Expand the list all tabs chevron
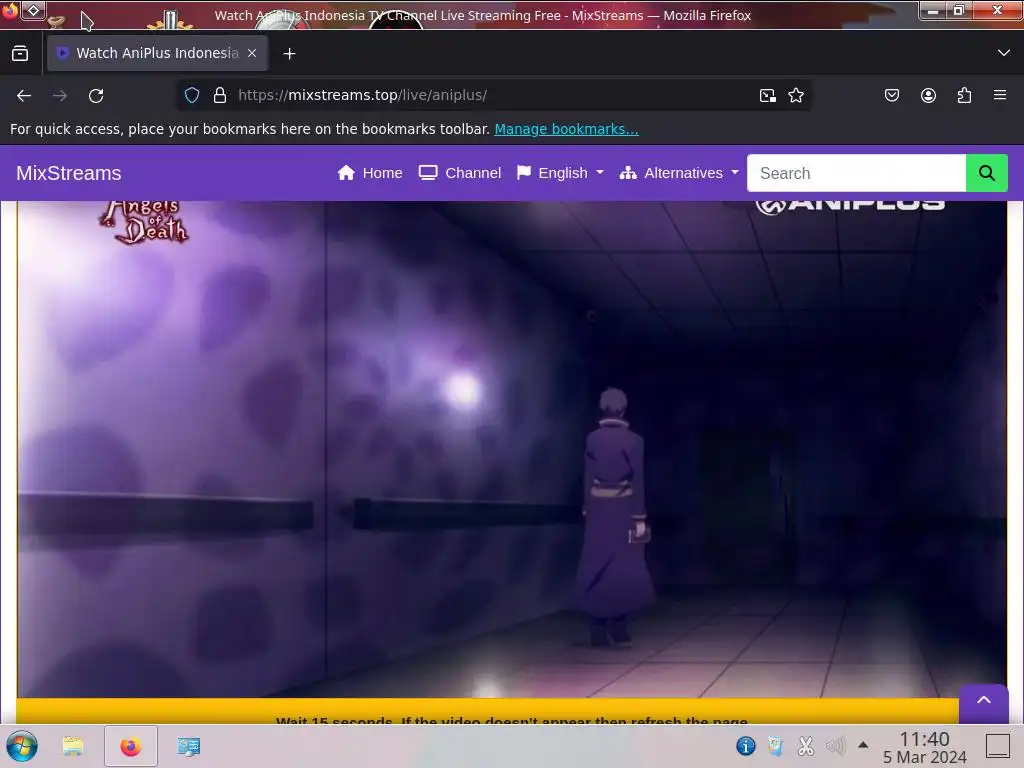1024x768 pixels. (x=1003, y=53)
